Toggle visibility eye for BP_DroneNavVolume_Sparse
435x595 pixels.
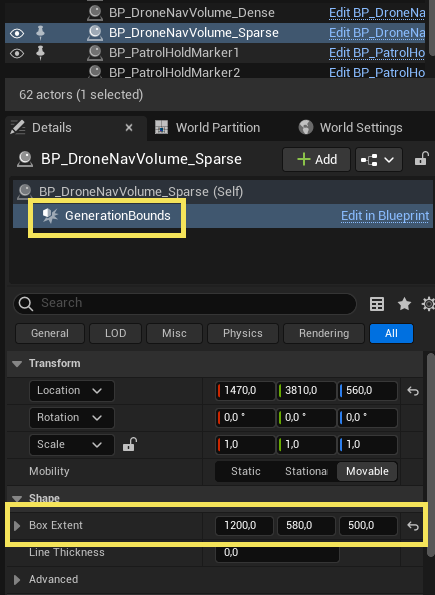[x=17, y=33]
